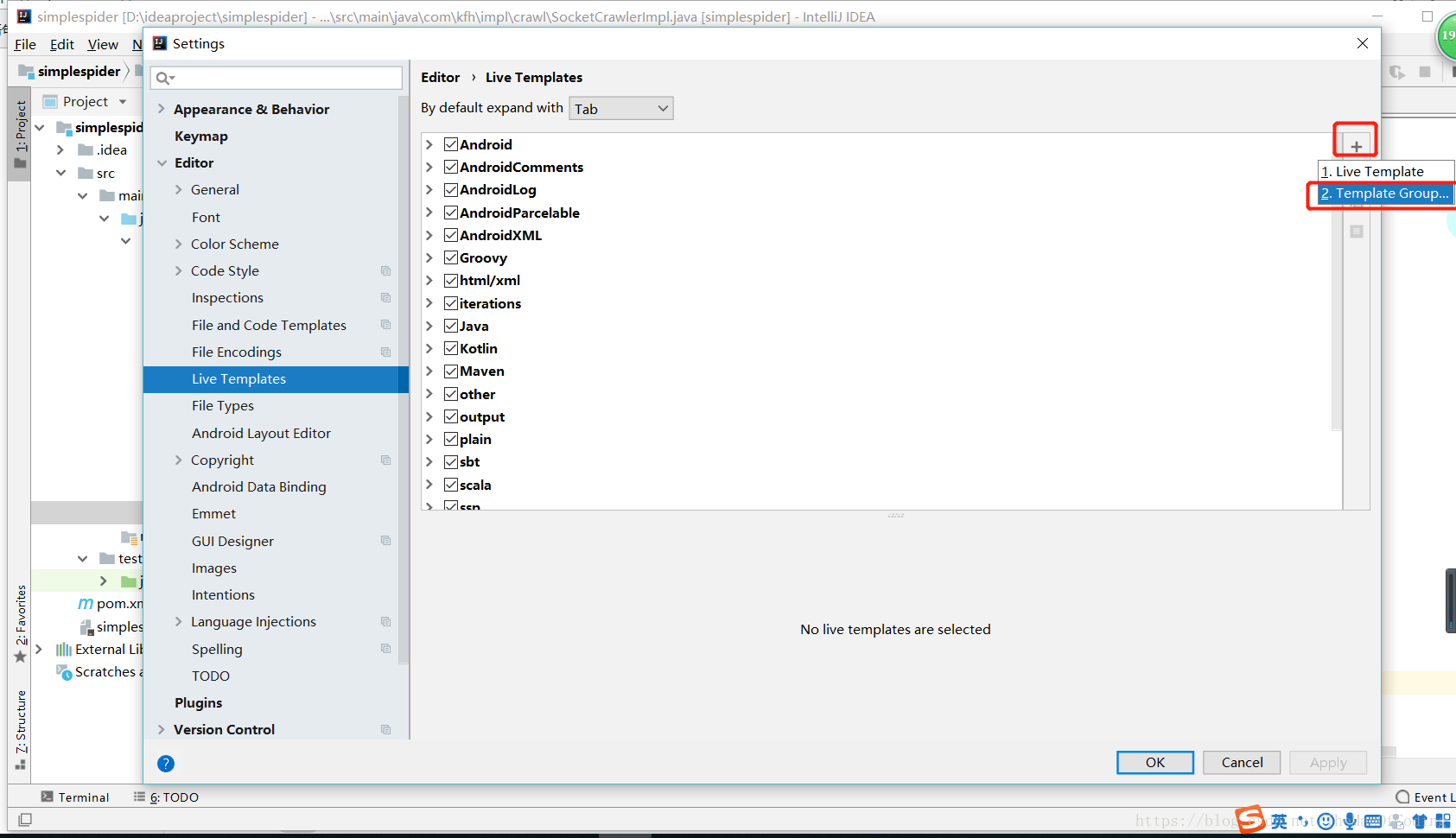Image resolution: width=1456 pixels, height=838 pixels.
Task: Expand the Kotlin template group
Action: click(429, 348)
